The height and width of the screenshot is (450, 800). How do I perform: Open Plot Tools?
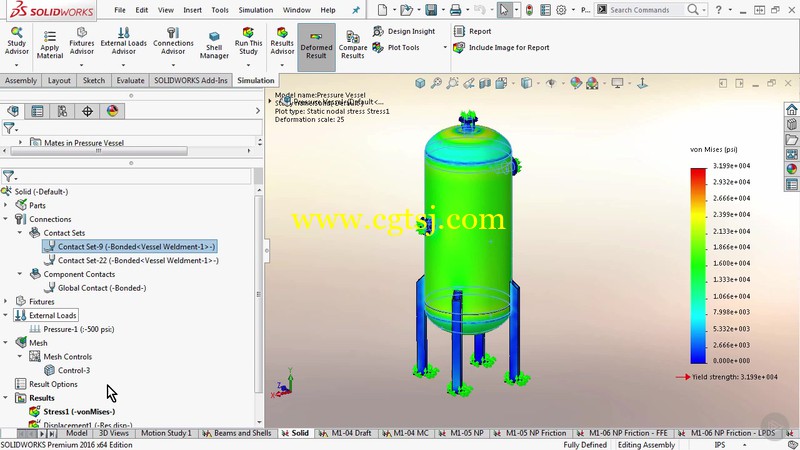coord(396,47)
